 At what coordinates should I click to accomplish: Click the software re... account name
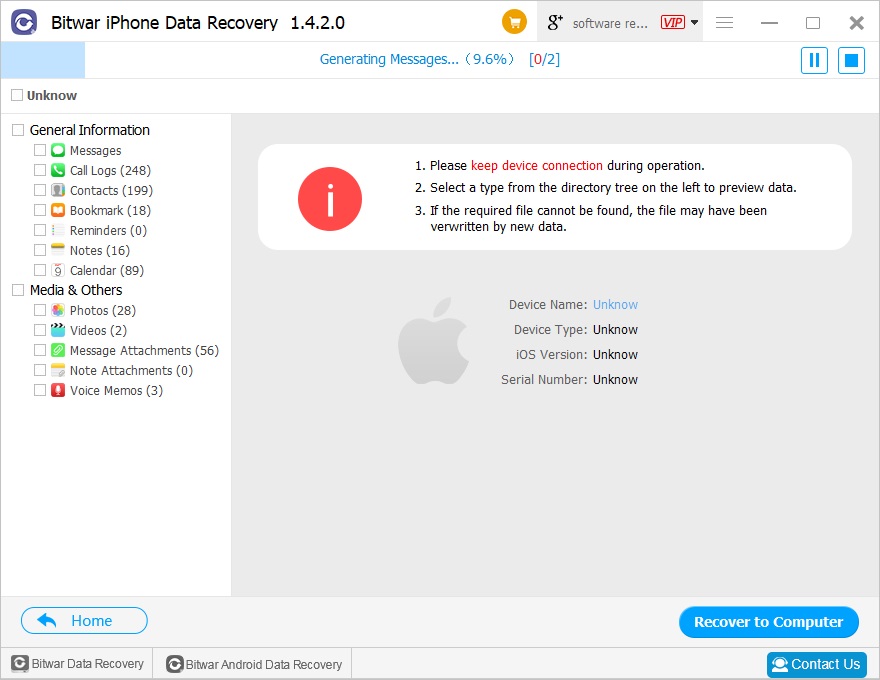(610, 24)
